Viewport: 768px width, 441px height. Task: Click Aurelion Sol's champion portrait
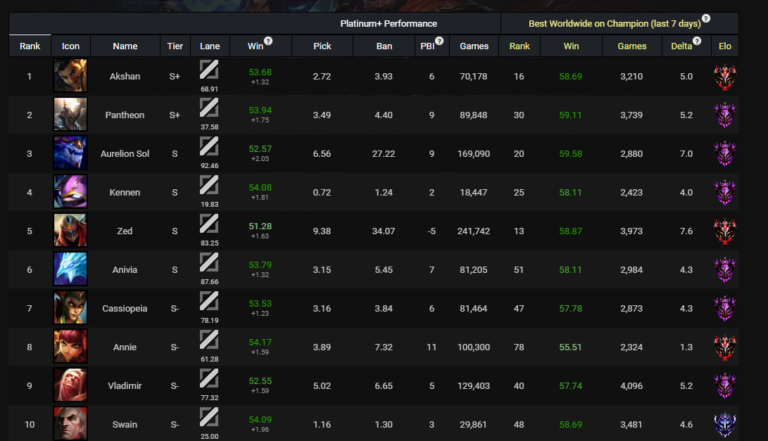click(70, 153)
